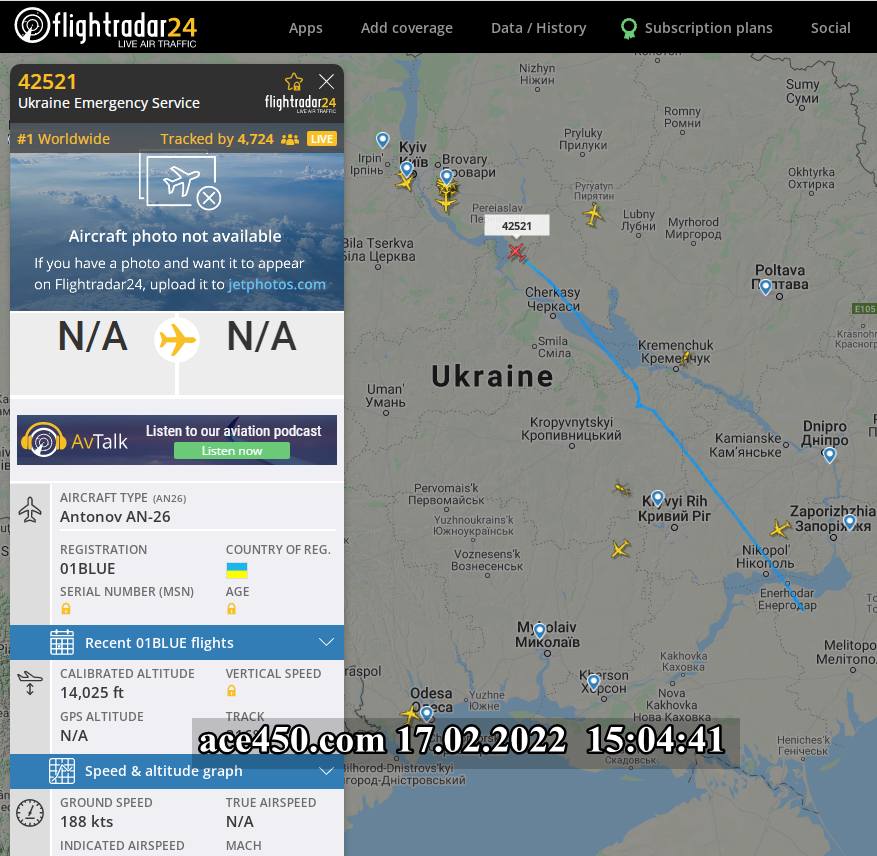Viewport: 877px width, 856px height.
Task: Expand the Recent 01BLUE flights section
Action: pyautogui.click(x=177, y=642)
